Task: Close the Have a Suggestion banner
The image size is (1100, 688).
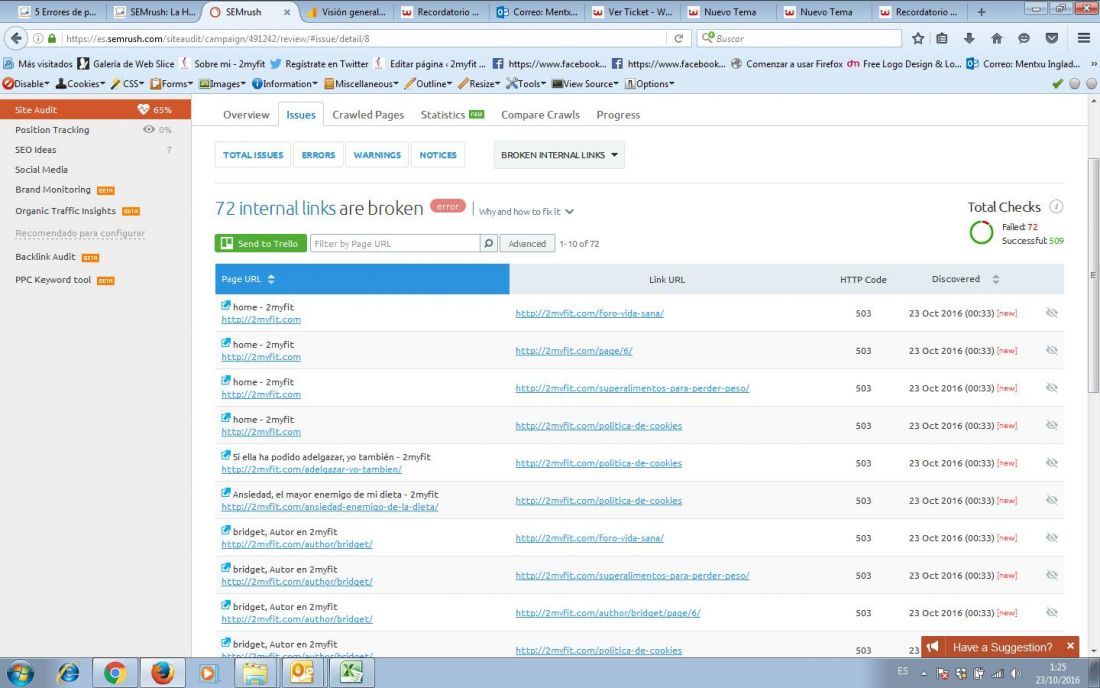Action: [x=1070, y=646]
